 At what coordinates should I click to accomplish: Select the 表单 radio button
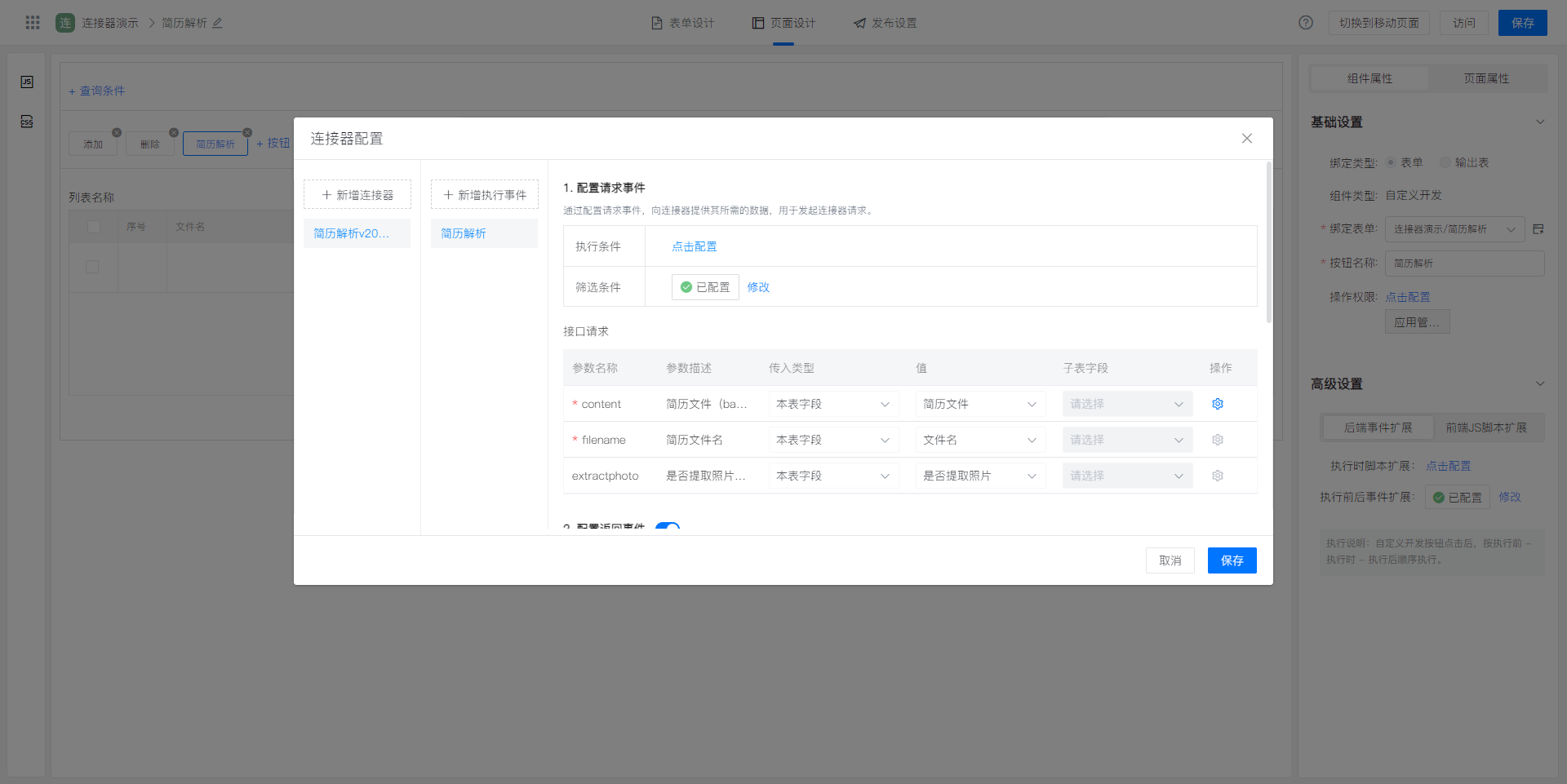1391,162
